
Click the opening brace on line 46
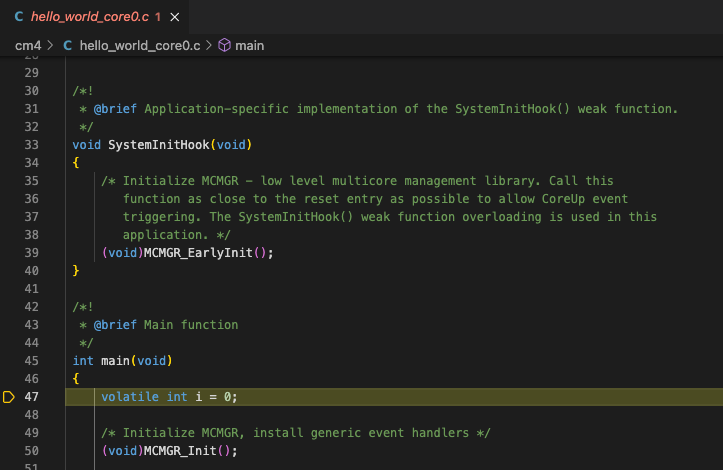pyautogui.click(x=76, y=379)
